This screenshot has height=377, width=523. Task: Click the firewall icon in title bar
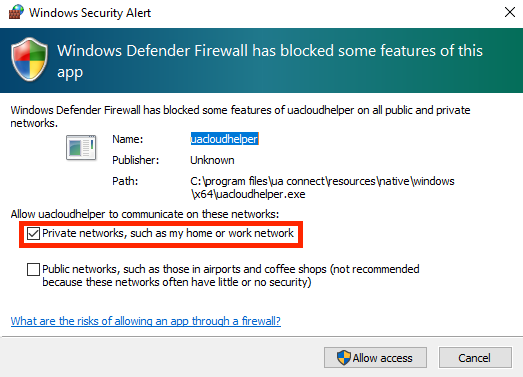click(16, 12)
